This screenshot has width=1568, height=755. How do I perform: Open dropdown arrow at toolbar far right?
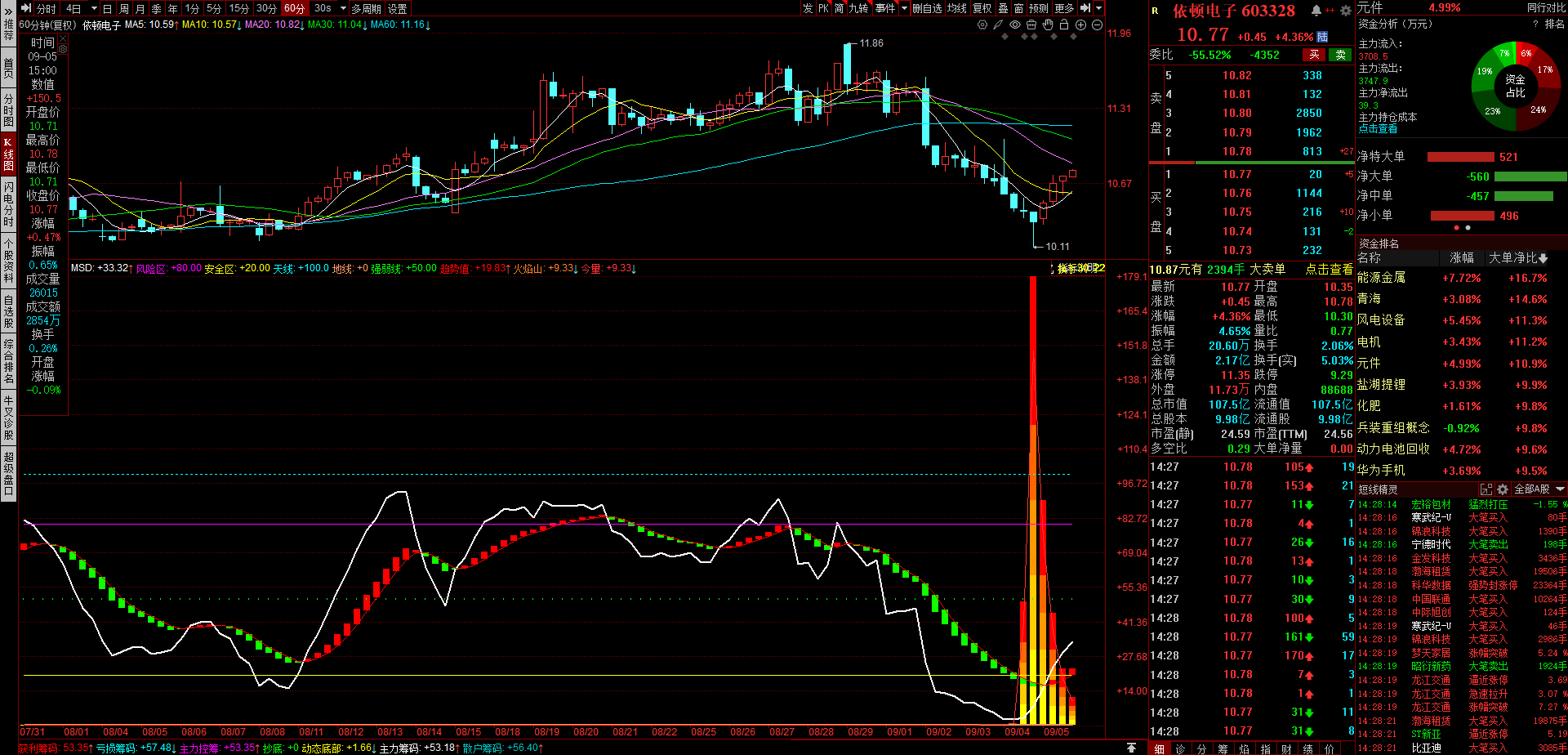click(1098, 8)
